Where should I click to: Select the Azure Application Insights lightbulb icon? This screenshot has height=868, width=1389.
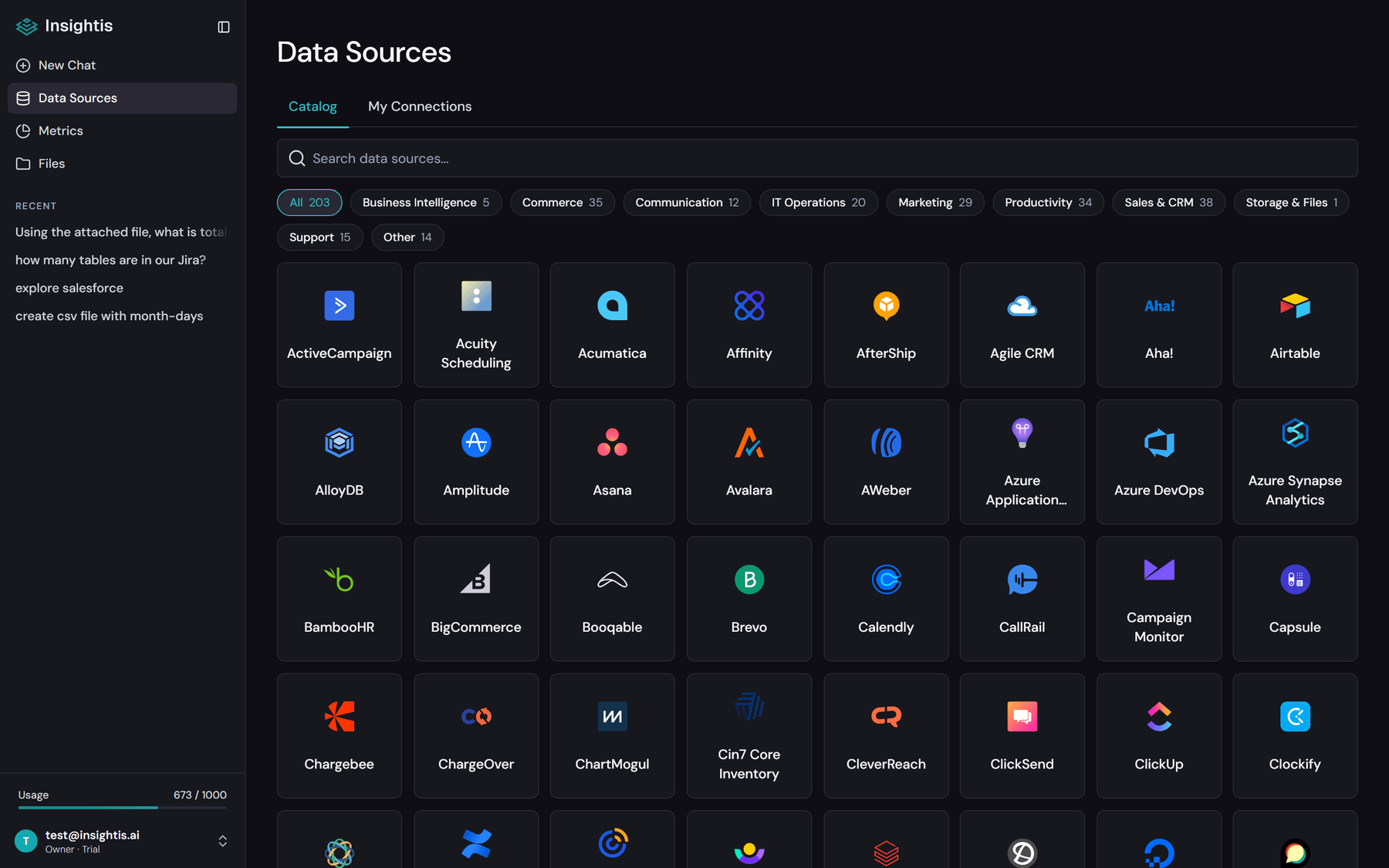(x=1022, y=433)
